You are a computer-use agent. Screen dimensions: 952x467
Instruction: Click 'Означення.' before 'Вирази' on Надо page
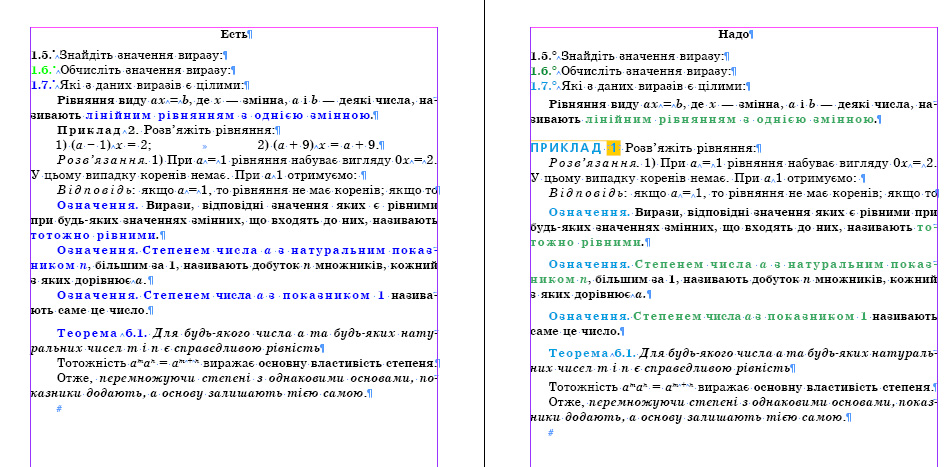click(x=589, y=213)
